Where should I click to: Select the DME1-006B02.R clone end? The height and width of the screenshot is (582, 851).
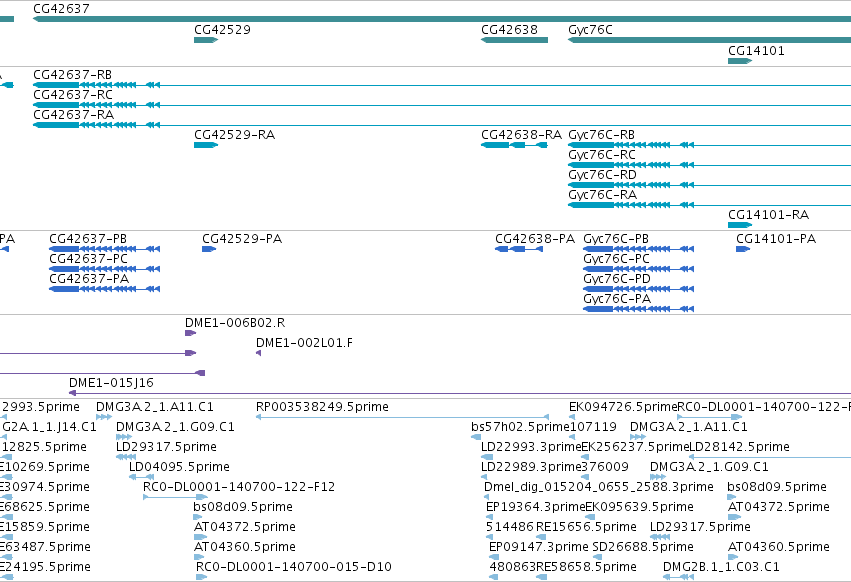pyautogui.click(x=190, y=333)
